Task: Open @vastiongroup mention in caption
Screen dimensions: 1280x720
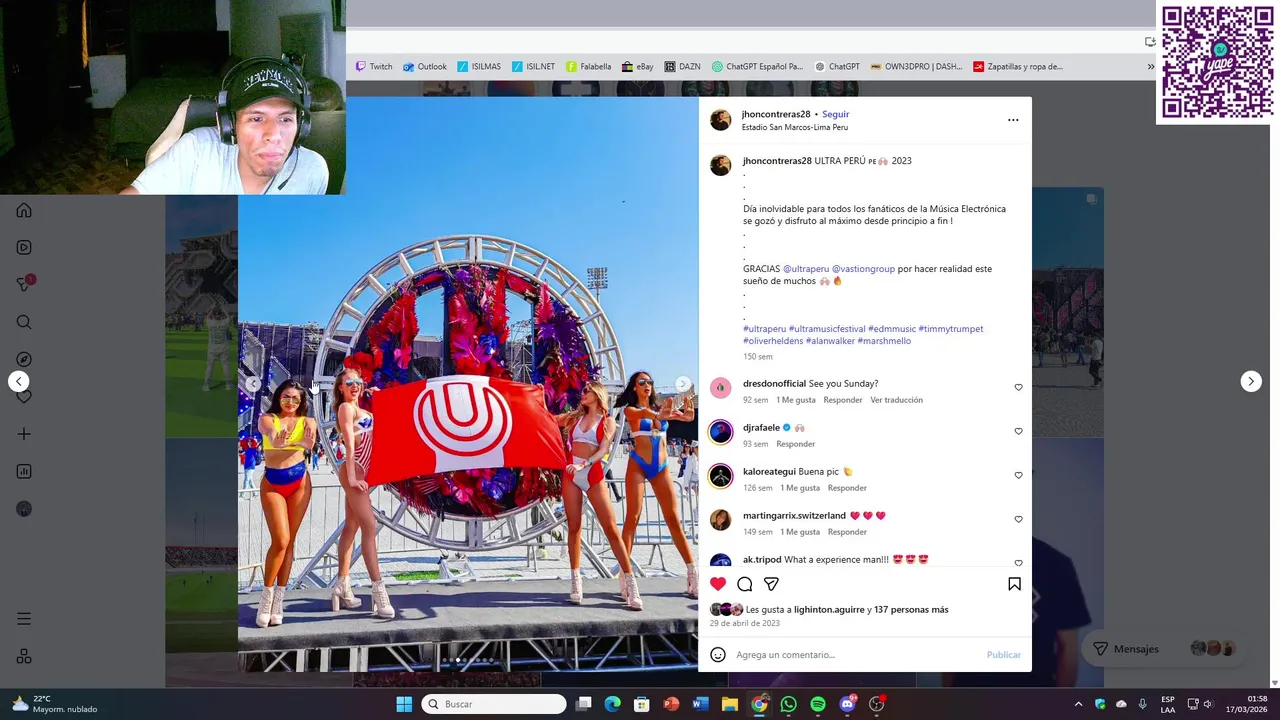Action: point(863,269)
